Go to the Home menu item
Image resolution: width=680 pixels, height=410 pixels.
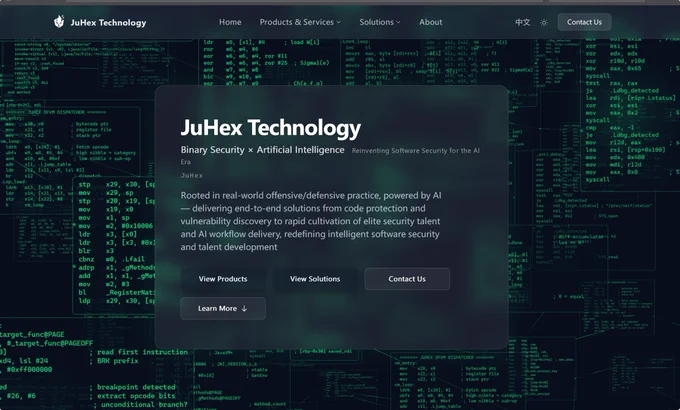[230, 22]
